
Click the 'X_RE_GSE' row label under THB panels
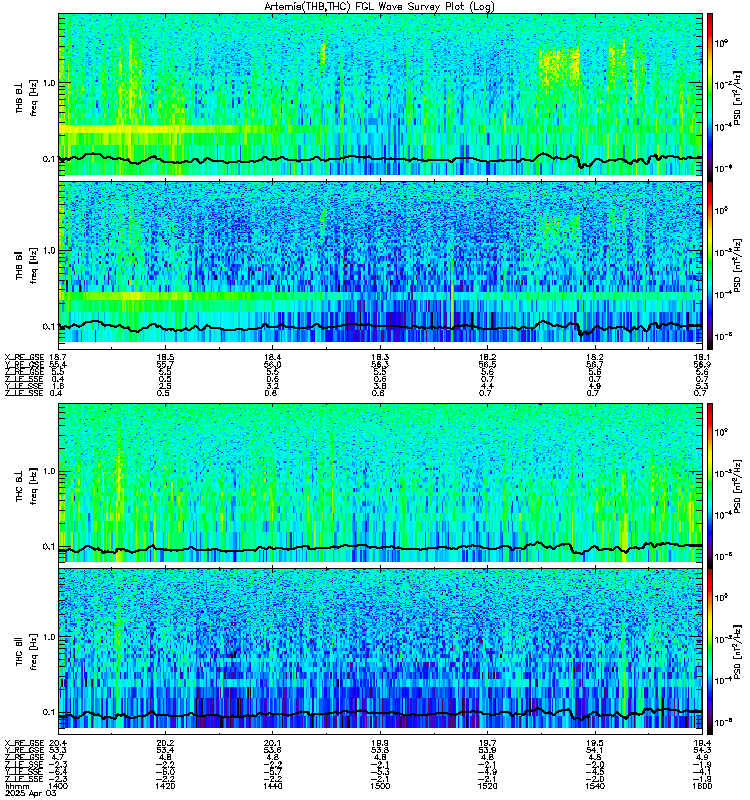point(24,357)
